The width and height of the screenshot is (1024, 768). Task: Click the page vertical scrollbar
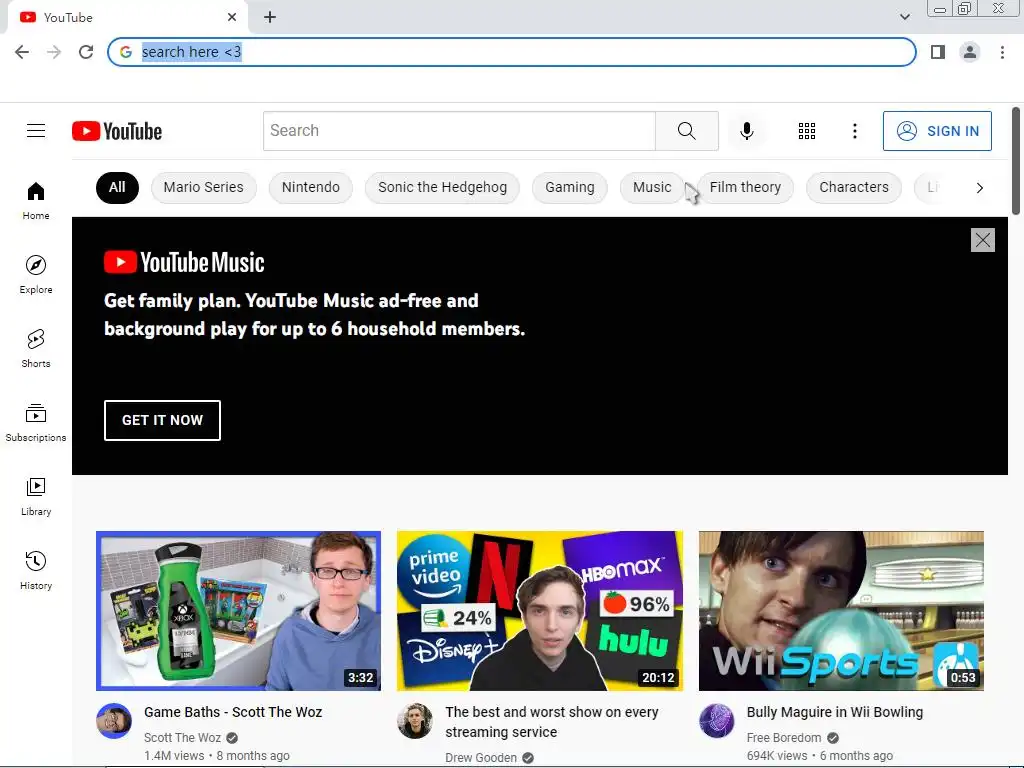tap(1016, 161)
